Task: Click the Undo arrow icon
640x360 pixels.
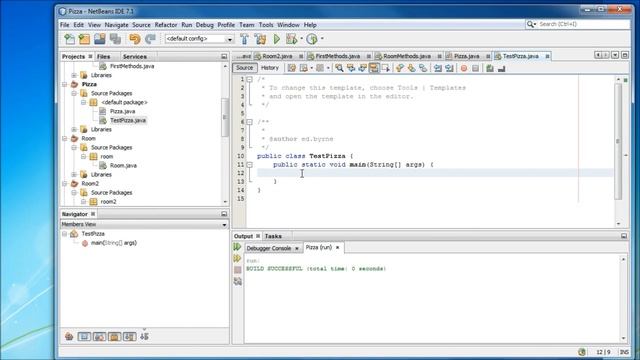Action: tap(135, 39)
